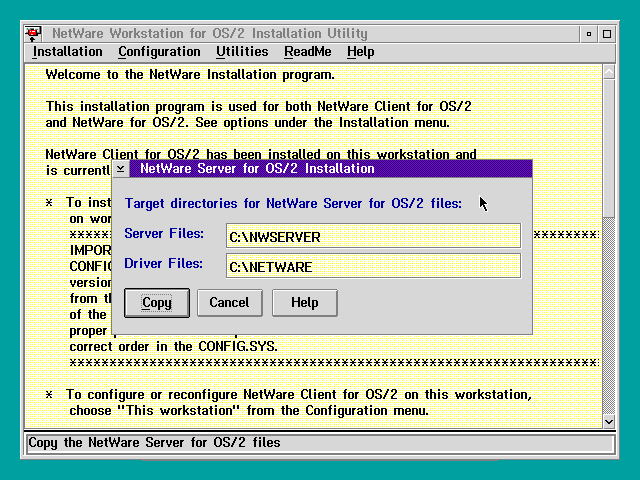Open the Help menu in menu bar
The height and width of the screenshot is (480, 640).
click(360, 52)
